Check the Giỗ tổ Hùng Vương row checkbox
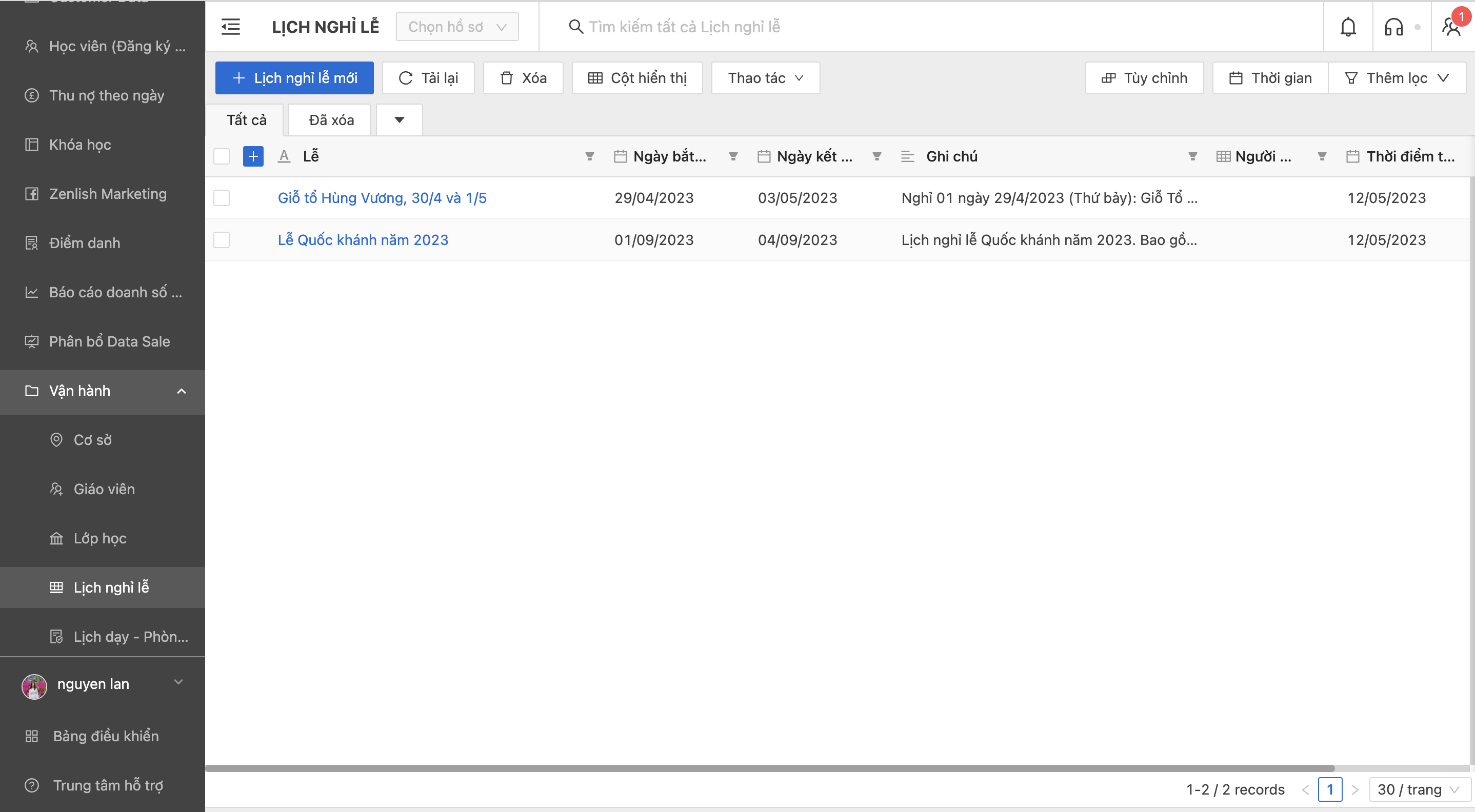Viewport: 1475px width, 812px height. [222, 198]
